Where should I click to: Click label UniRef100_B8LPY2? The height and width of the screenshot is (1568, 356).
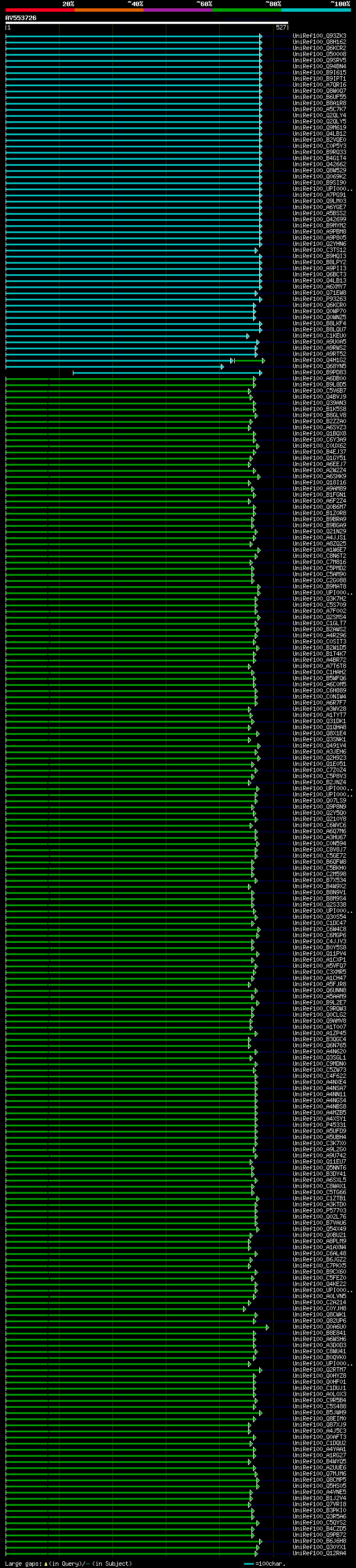319,263
